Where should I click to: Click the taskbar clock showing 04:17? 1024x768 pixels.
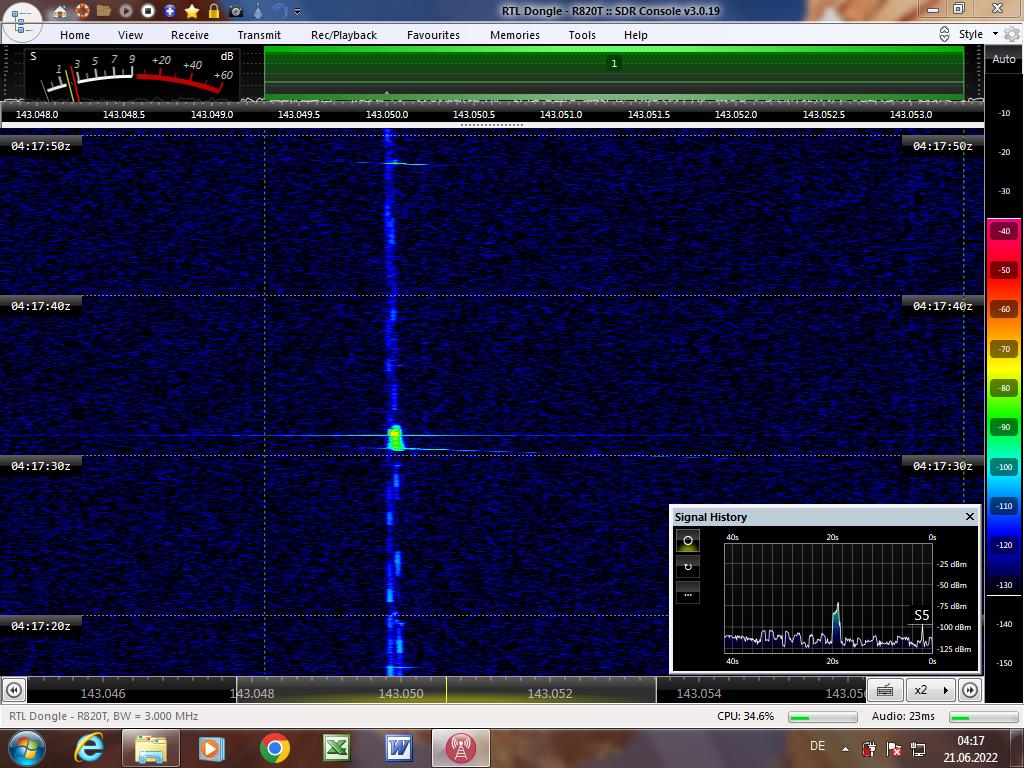click(x=970, y=749)
